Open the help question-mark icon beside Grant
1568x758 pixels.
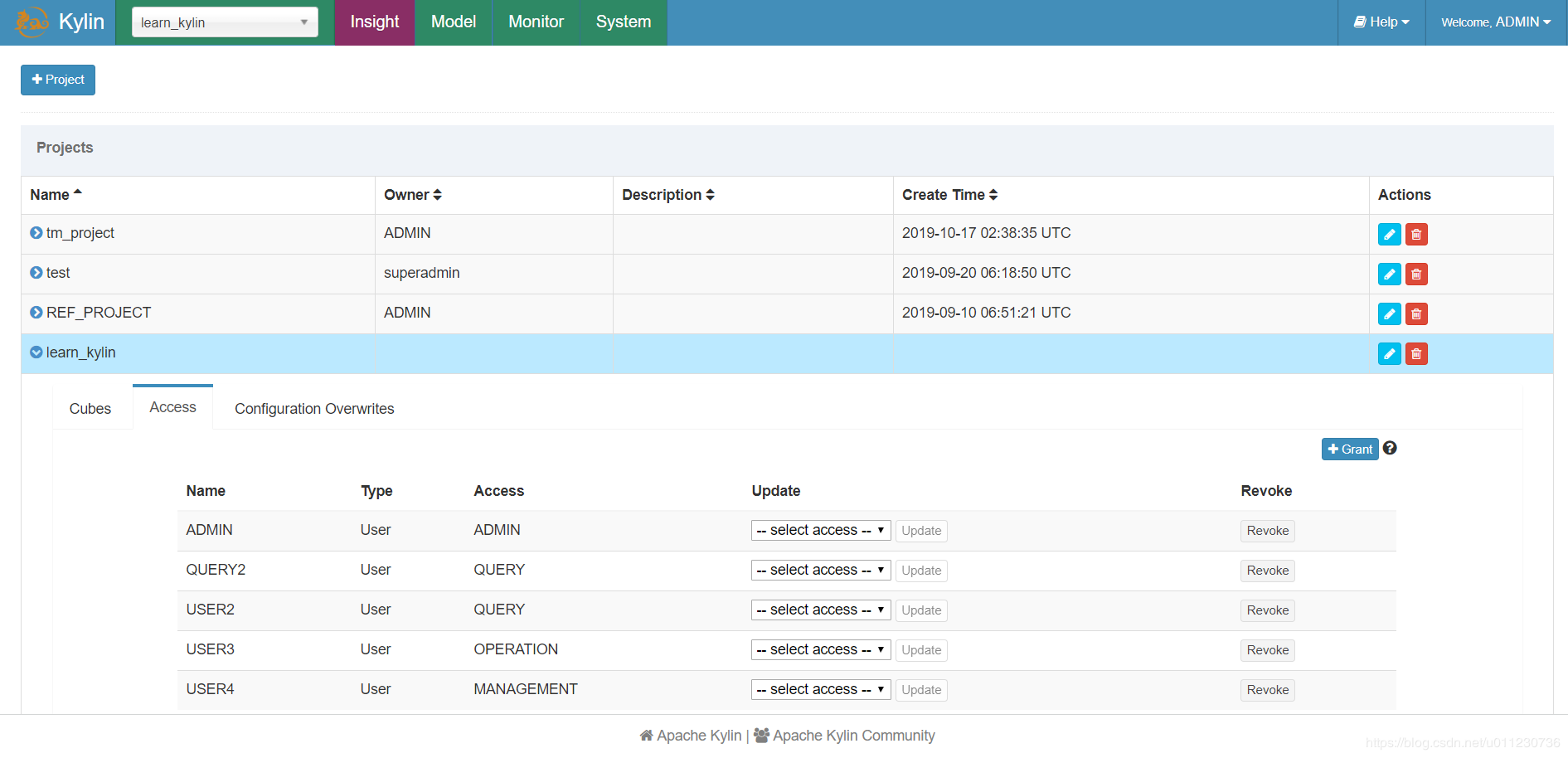[1390, 448]
